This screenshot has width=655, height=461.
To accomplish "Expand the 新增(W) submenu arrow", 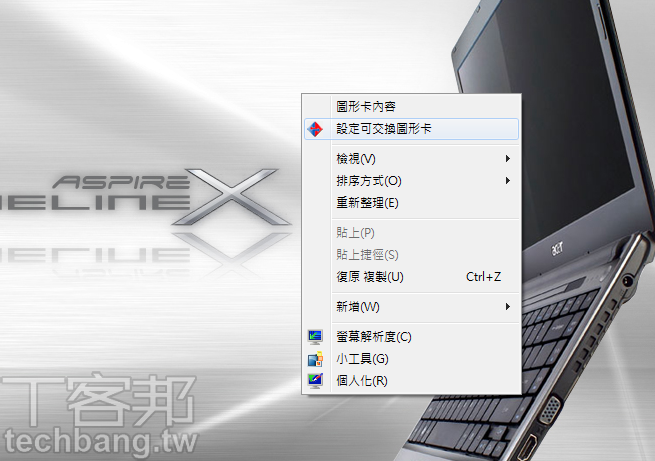I will pyautogui.click(x=508, y=306).
